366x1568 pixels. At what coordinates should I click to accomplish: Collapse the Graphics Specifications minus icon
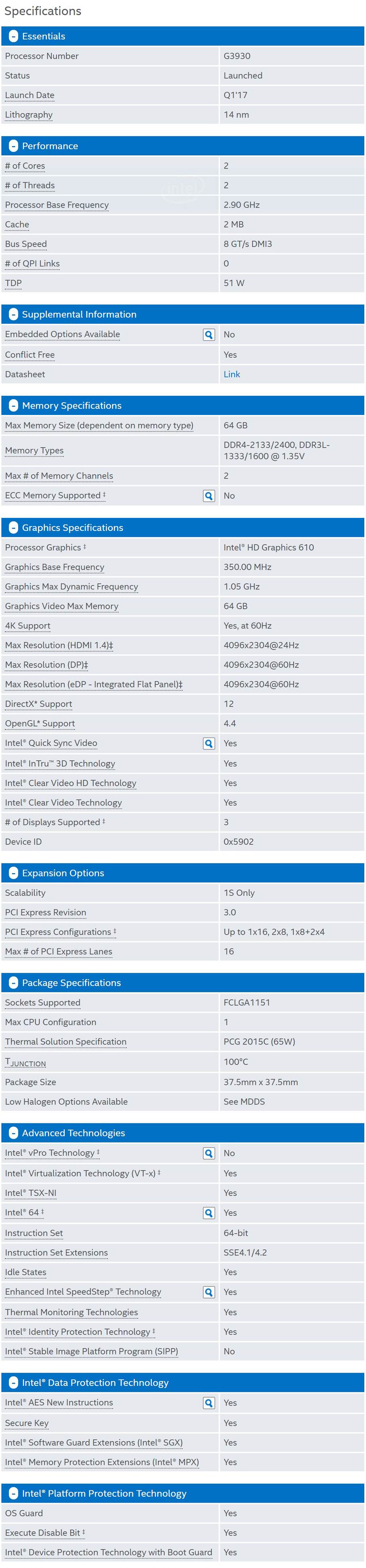point(13,528)
